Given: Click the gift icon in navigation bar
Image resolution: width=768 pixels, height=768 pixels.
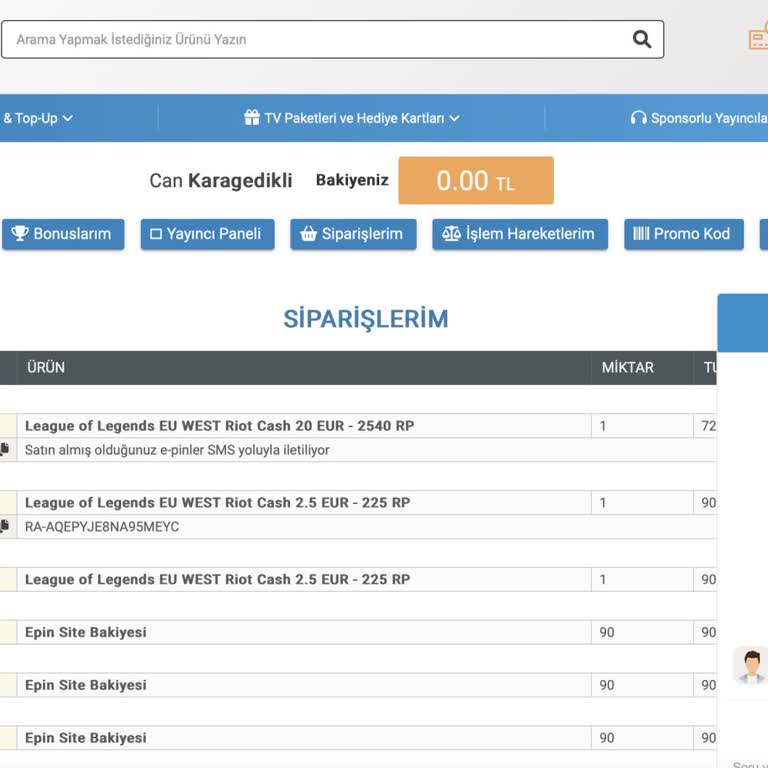Looking at the screenshot, I should [252, 118].
